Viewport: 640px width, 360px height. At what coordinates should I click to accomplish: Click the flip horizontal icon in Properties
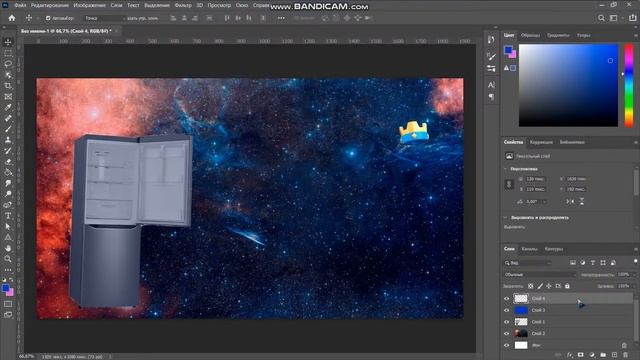[x=570, y=202]
